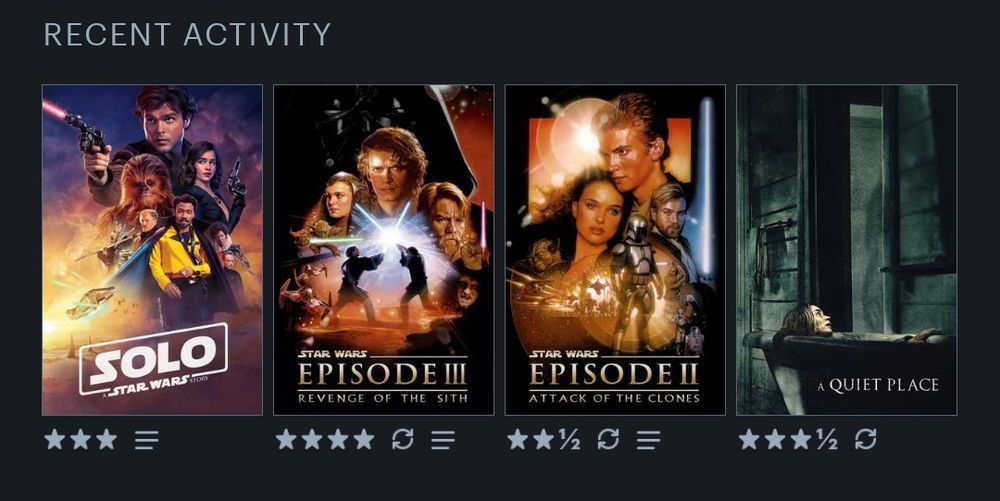Select third star beneath the Solo poster
This screenshot has width=1000, height=501.
point(107,439)
